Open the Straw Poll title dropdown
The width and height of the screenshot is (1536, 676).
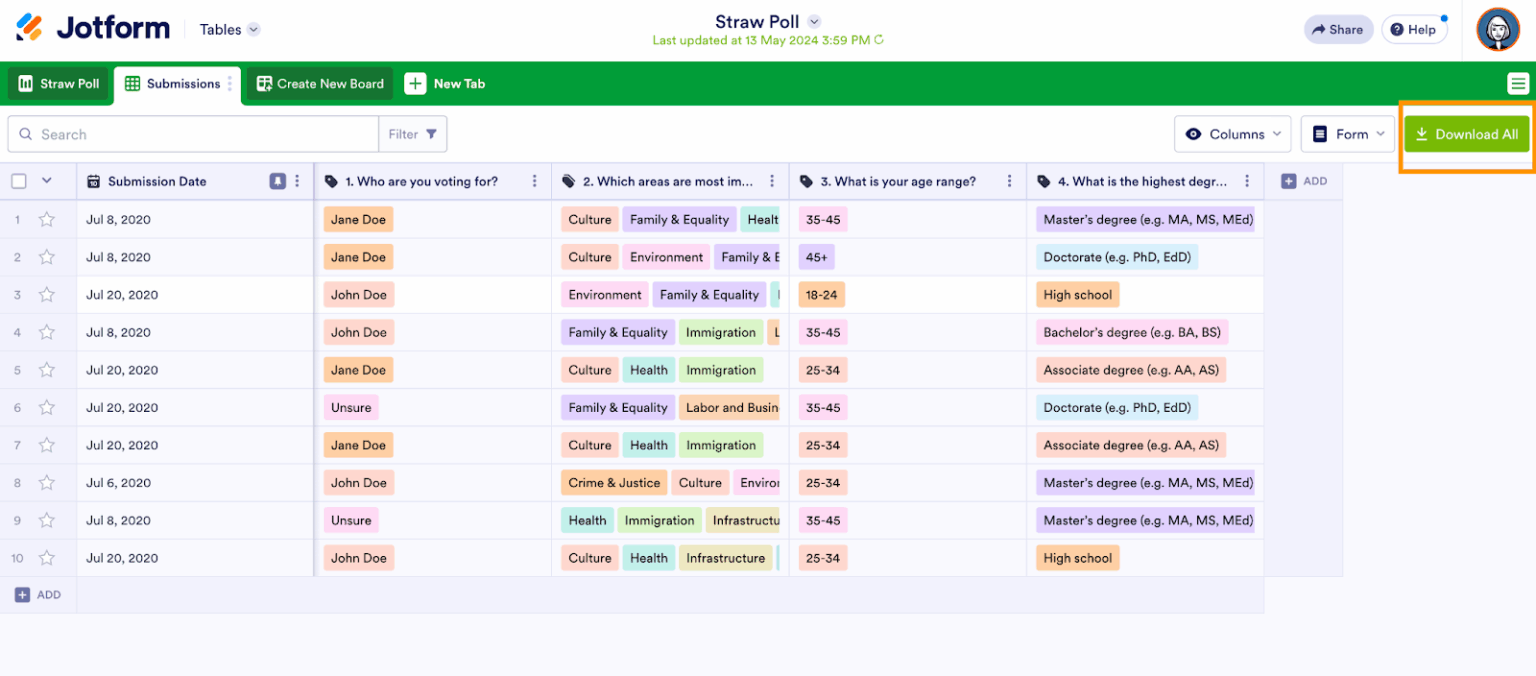(814, 21)
